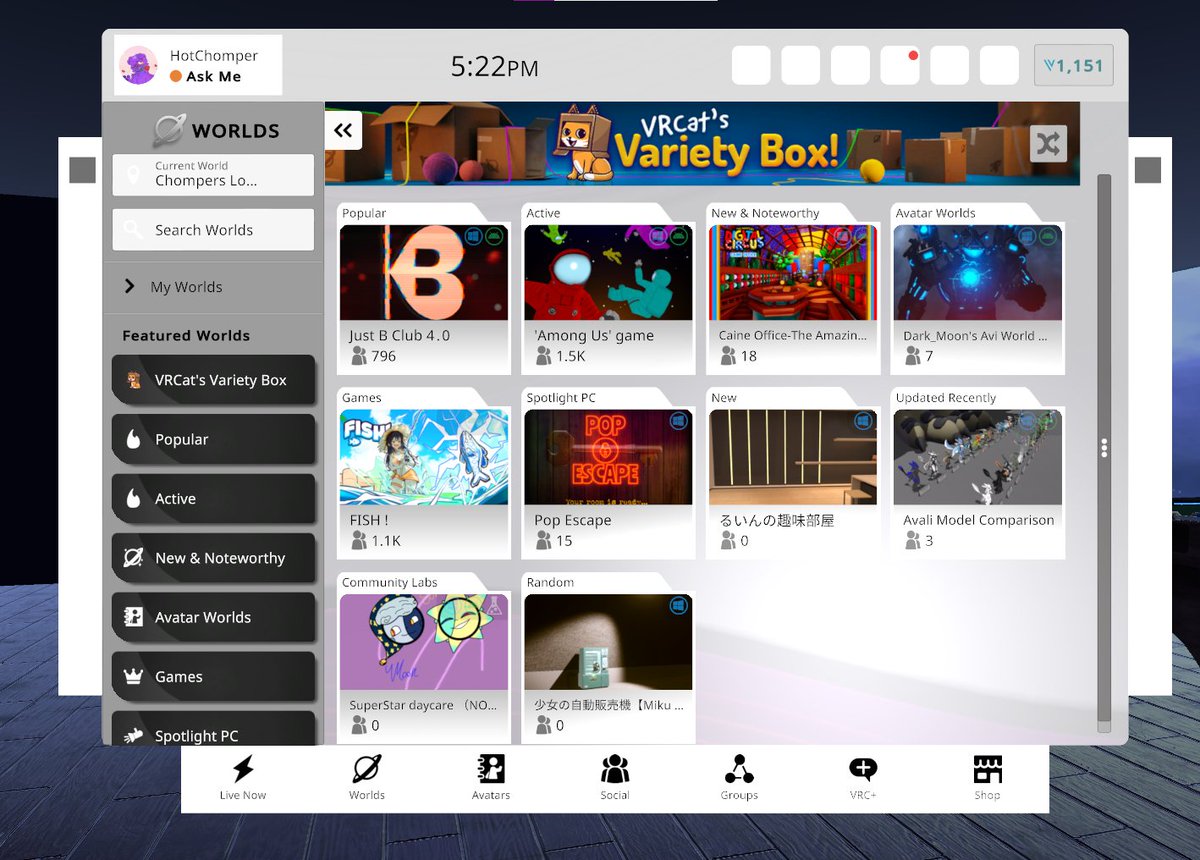1200x860 pixels.
Task: Click Community Labs row header label
Action: (x=389, y=582)
